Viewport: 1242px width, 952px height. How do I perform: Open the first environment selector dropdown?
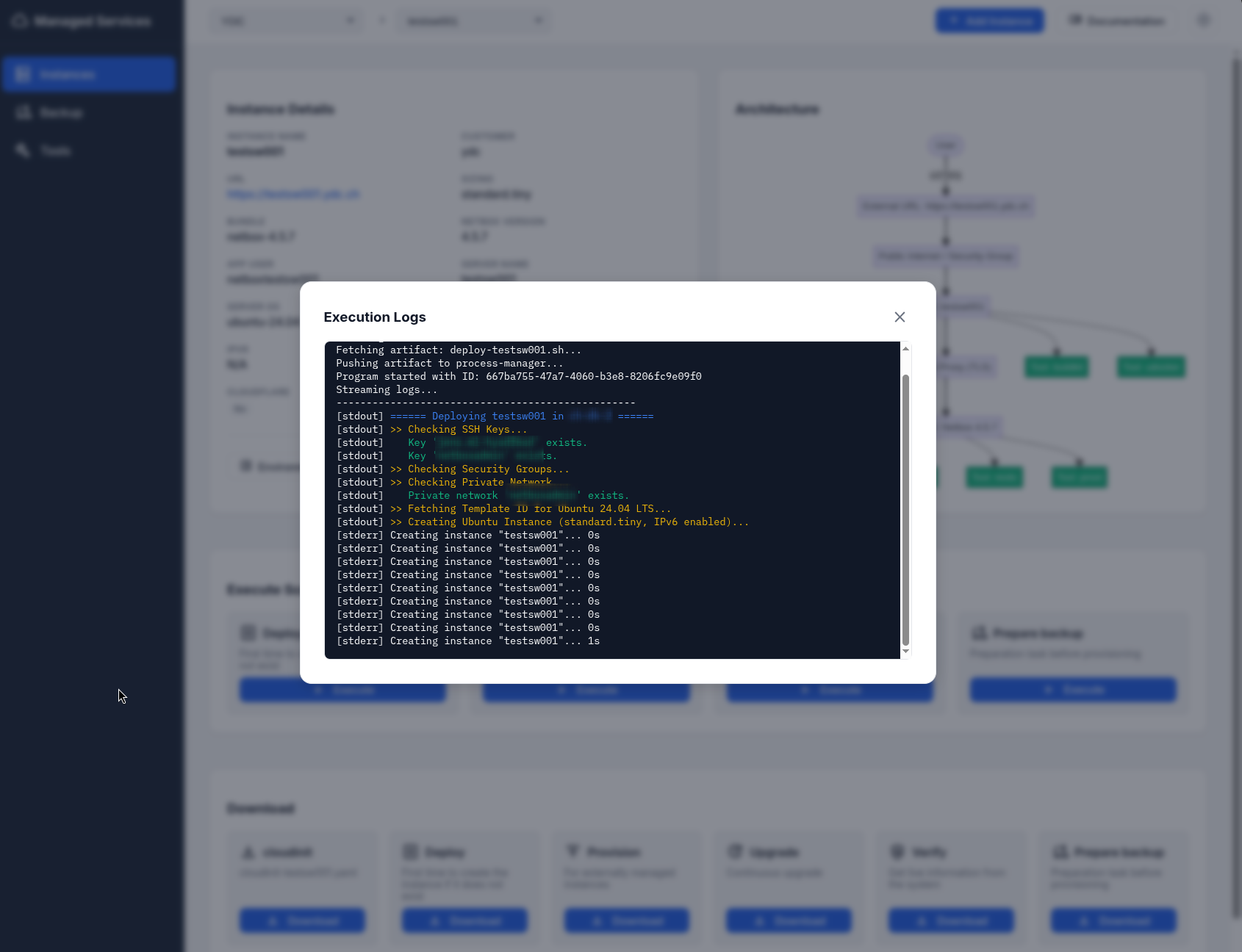click(287, 21)
